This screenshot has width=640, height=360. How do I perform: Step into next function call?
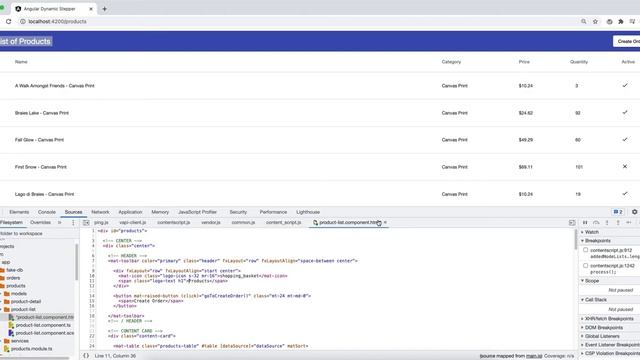coord(607,222)
